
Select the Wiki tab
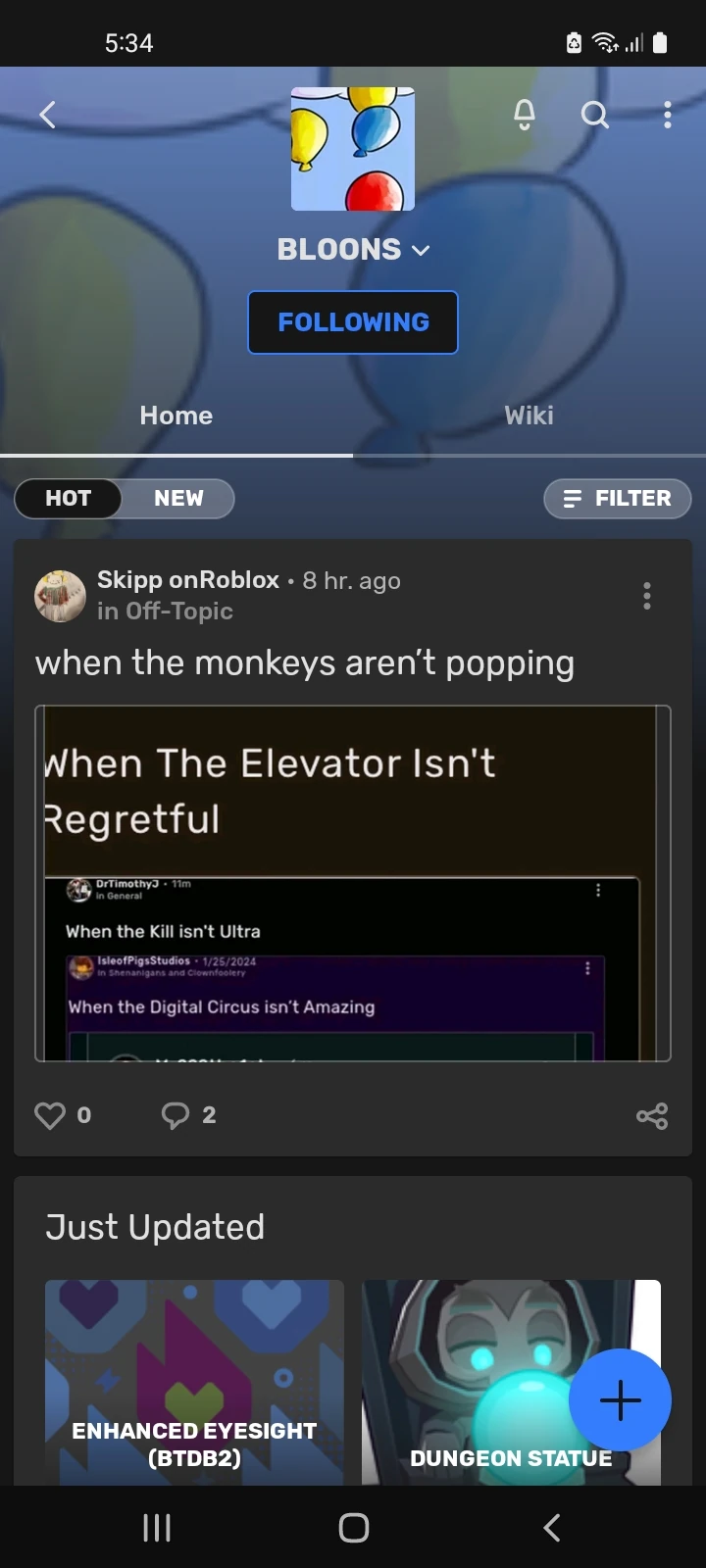click(529, 416)
